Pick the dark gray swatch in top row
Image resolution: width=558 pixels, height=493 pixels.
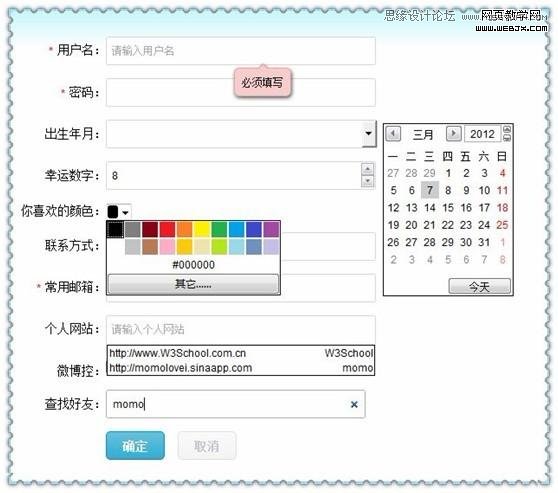tap(133, 229)
